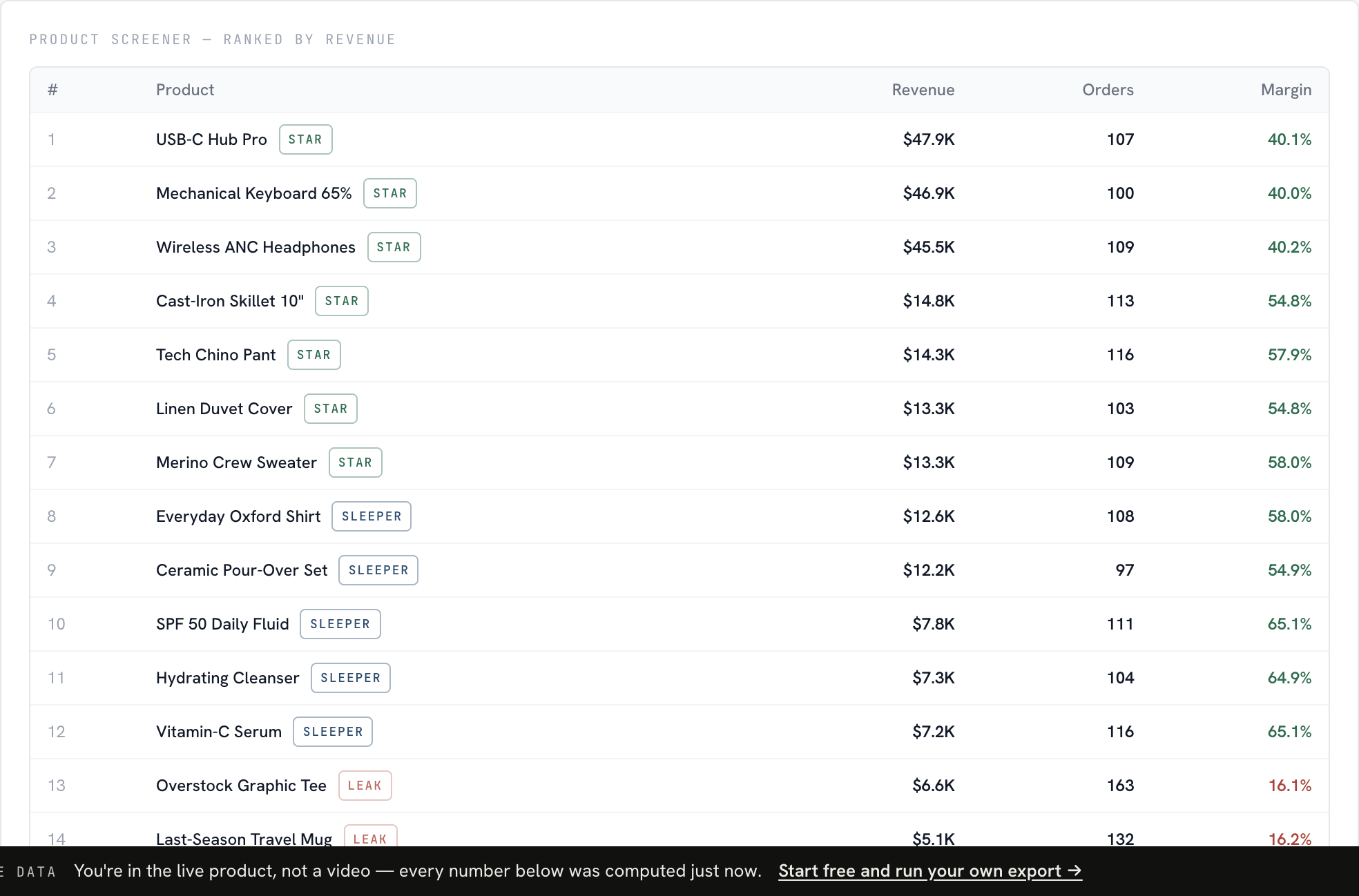Click the Revenue column header
The height and width of the screenshot is (896, 1359).
(923, 90)
